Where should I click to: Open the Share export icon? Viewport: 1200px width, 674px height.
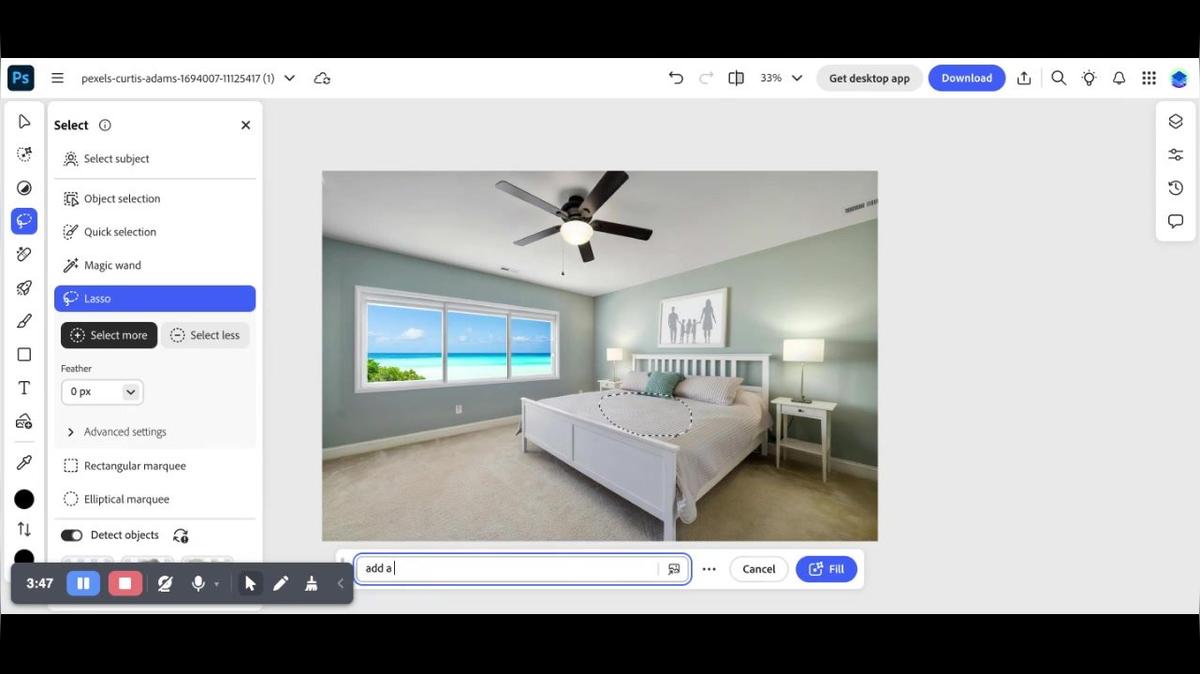click(1024, 78)
